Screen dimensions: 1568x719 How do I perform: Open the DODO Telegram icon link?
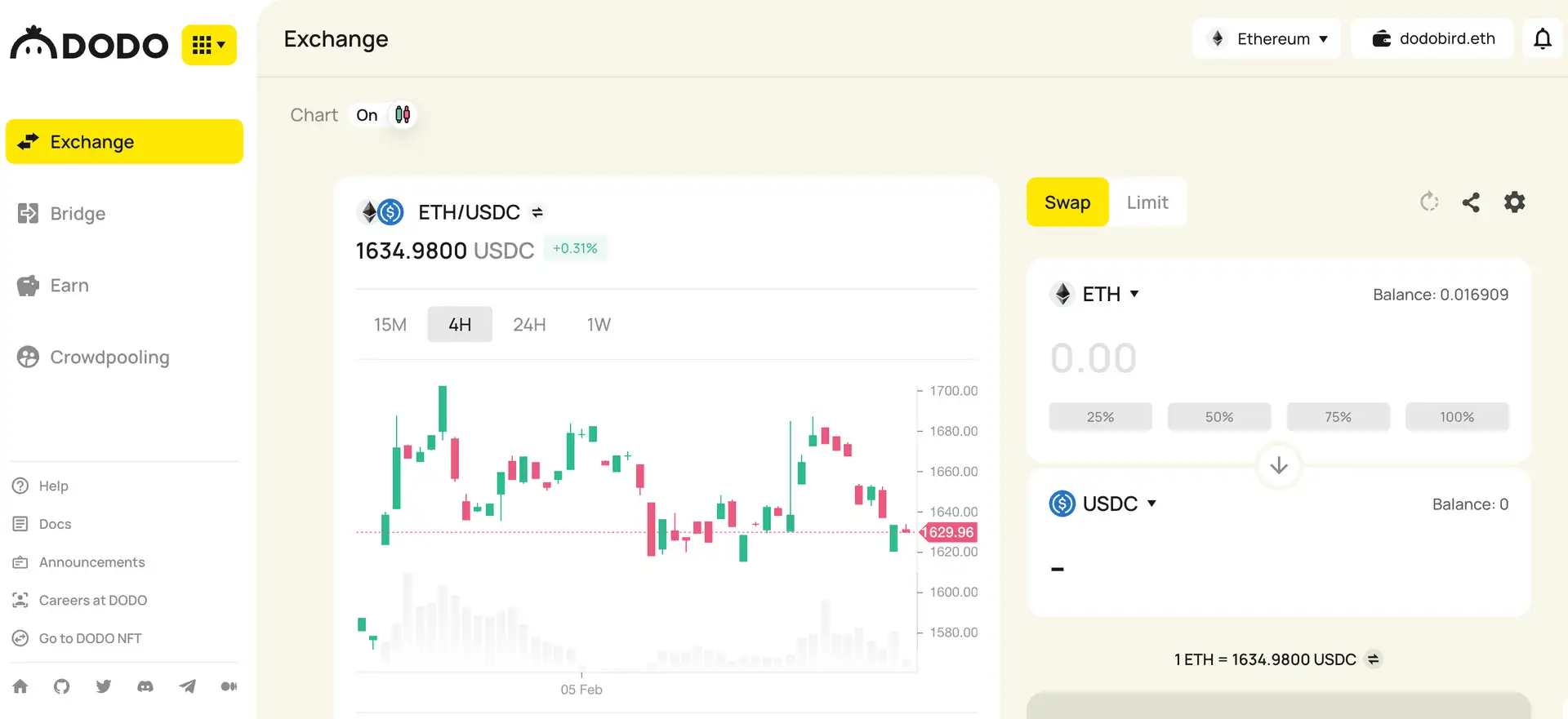[187, 686]
